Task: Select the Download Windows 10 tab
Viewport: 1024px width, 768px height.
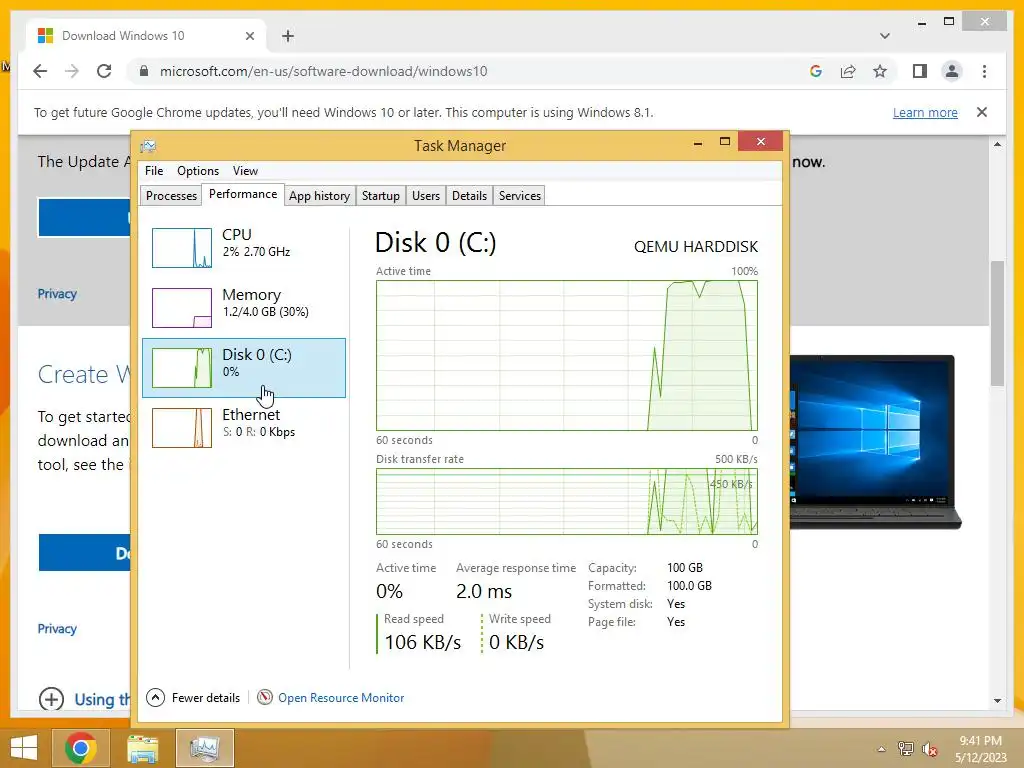Action: tap(146, 36)
